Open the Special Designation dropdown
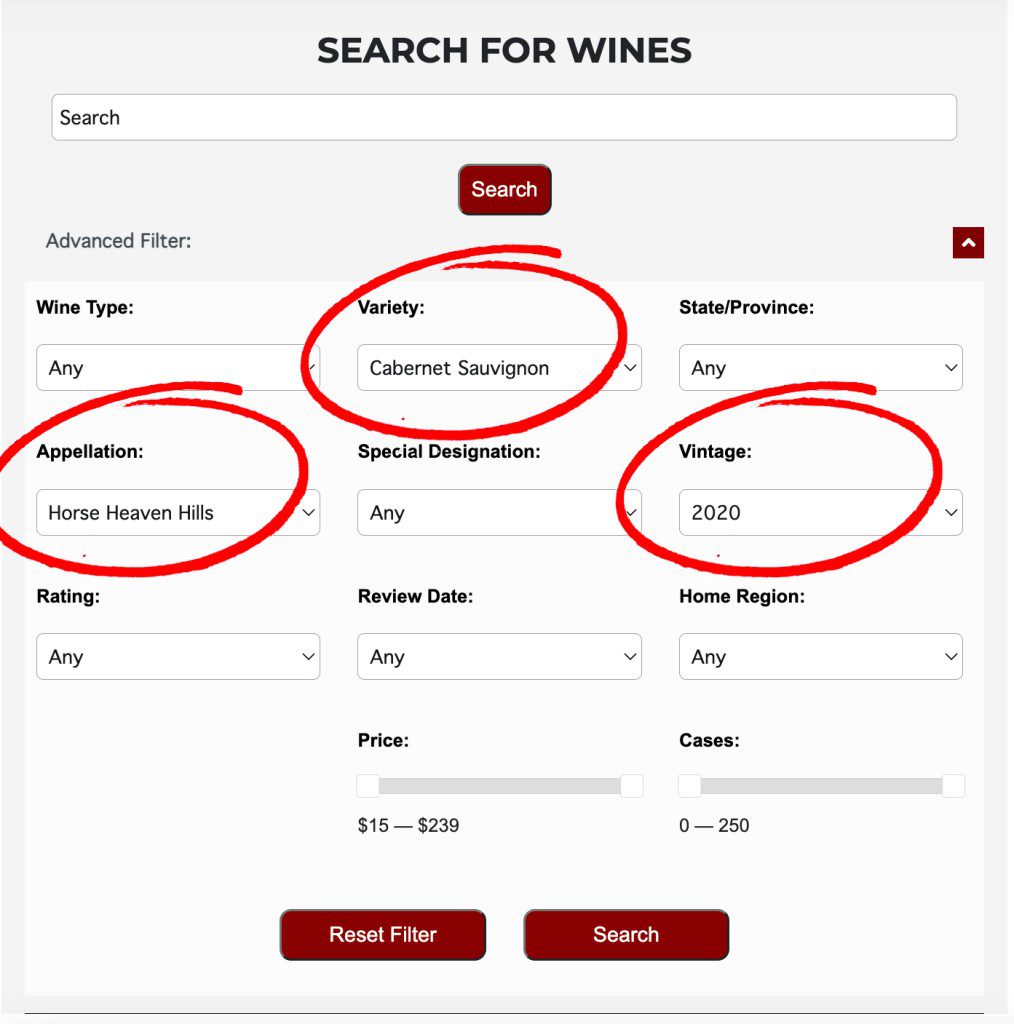 pyautogui.click(x=499, y=512)
